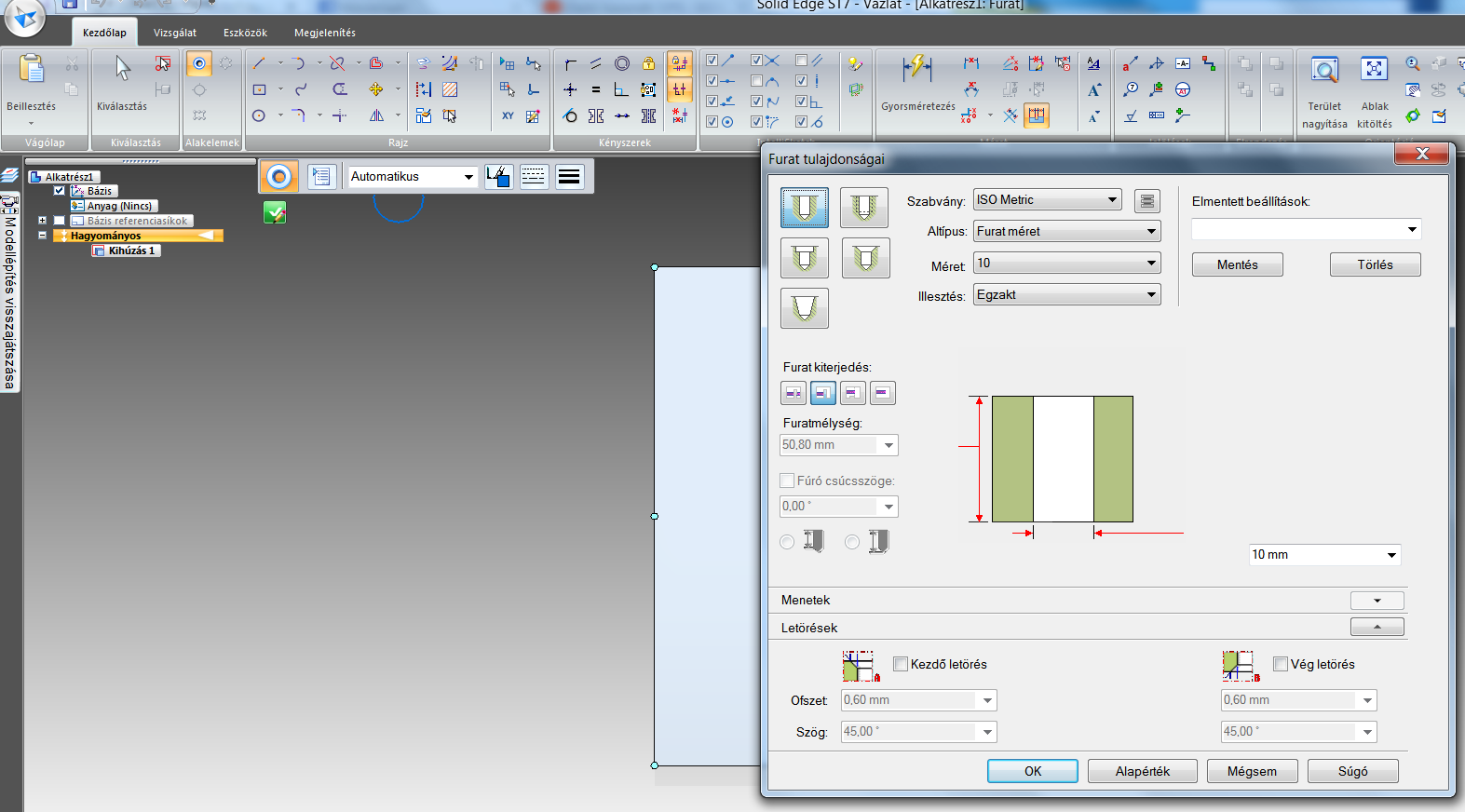1465x812 pixels.
Task: Click the Gyorsméretezés smart dimension tool
Action: coord(916,67)
